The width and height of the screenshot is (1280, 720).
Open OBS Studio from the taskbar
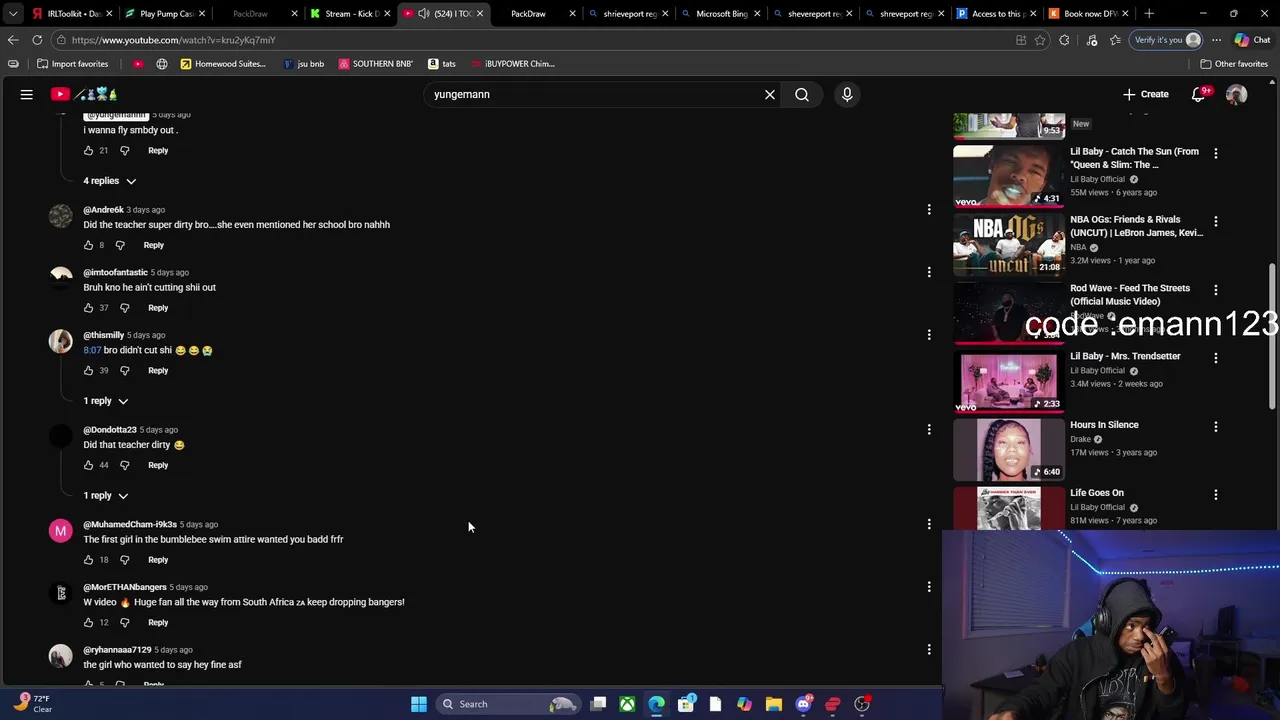862,704
